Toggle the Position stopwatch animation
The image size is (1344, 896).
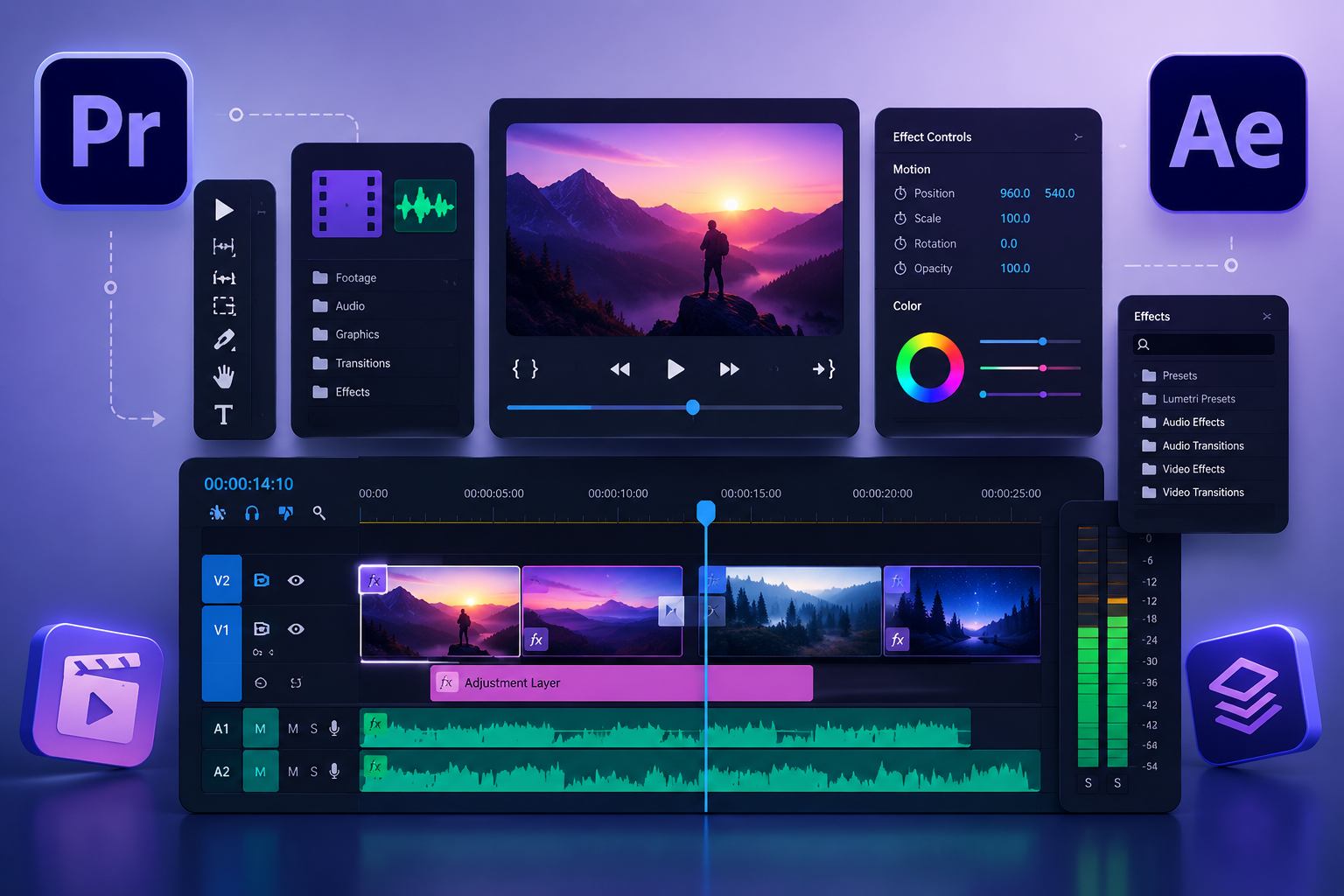coord(900,193)
